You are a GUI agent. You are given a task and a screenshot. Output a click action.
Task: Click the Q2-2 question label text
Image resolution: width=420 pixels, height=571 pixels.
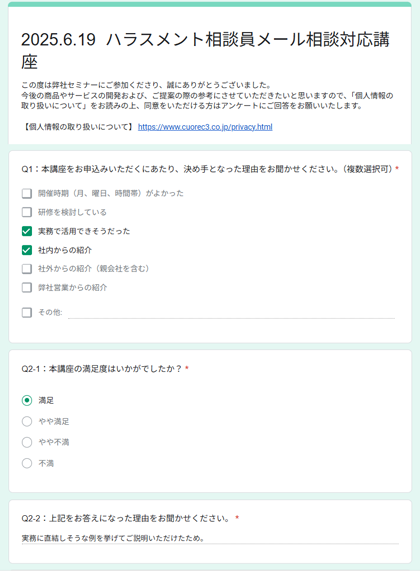126,518
